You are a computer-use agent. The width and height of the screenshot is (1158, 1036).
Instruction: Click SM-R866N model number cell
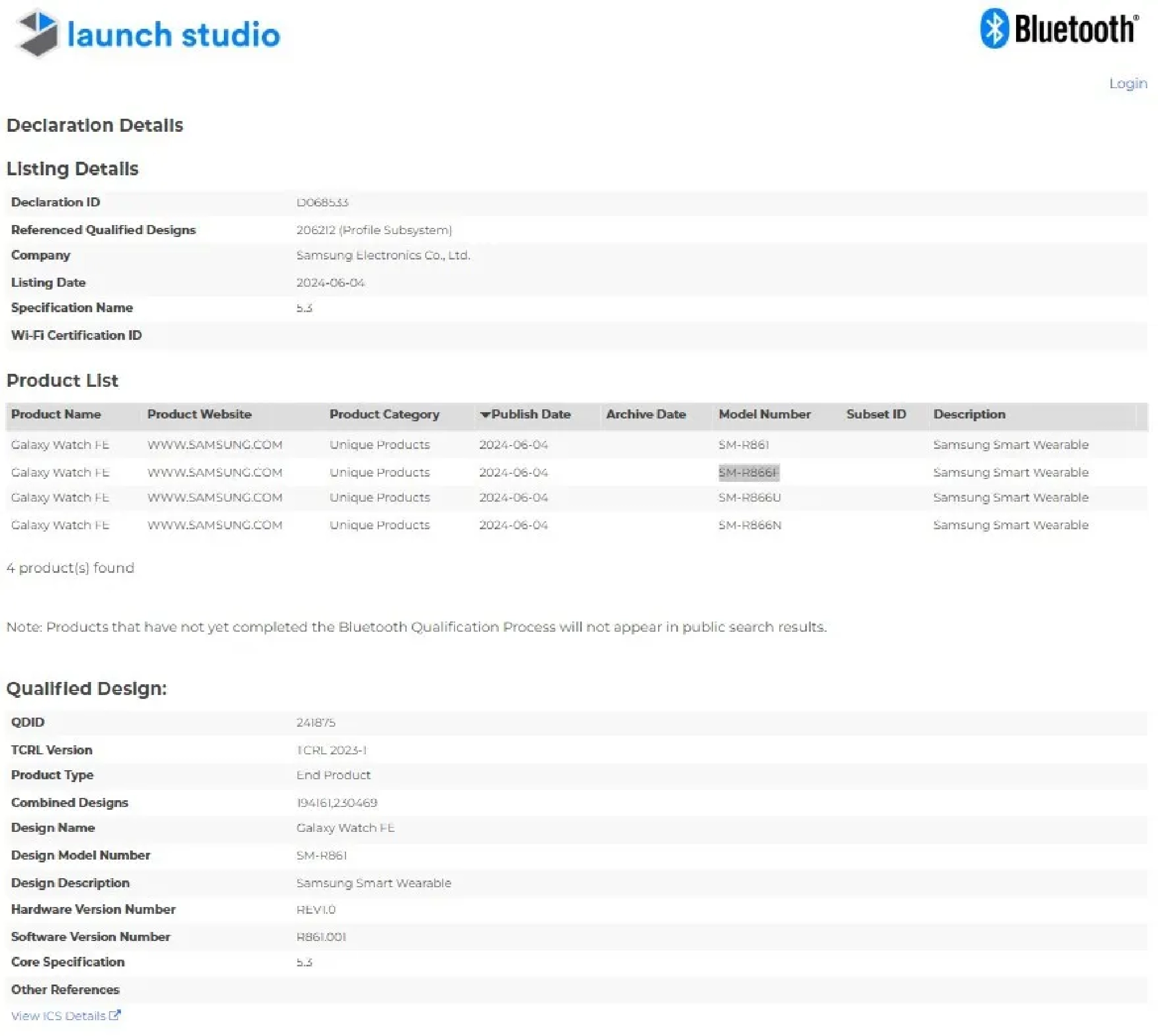749,525
